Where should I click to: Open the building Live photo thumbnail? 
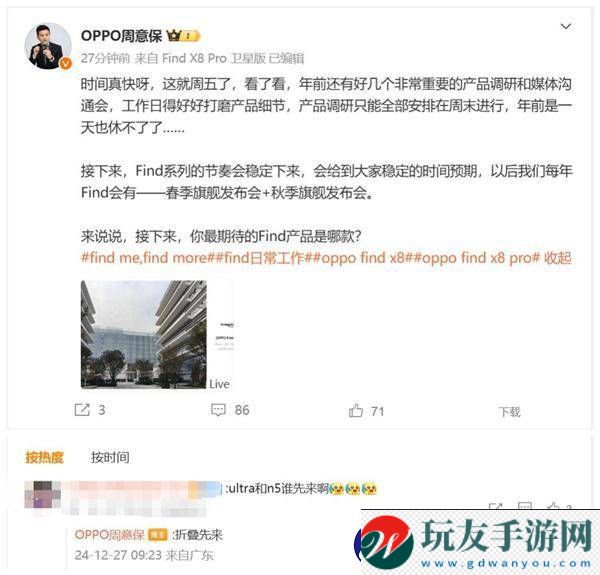pos(144,334)
